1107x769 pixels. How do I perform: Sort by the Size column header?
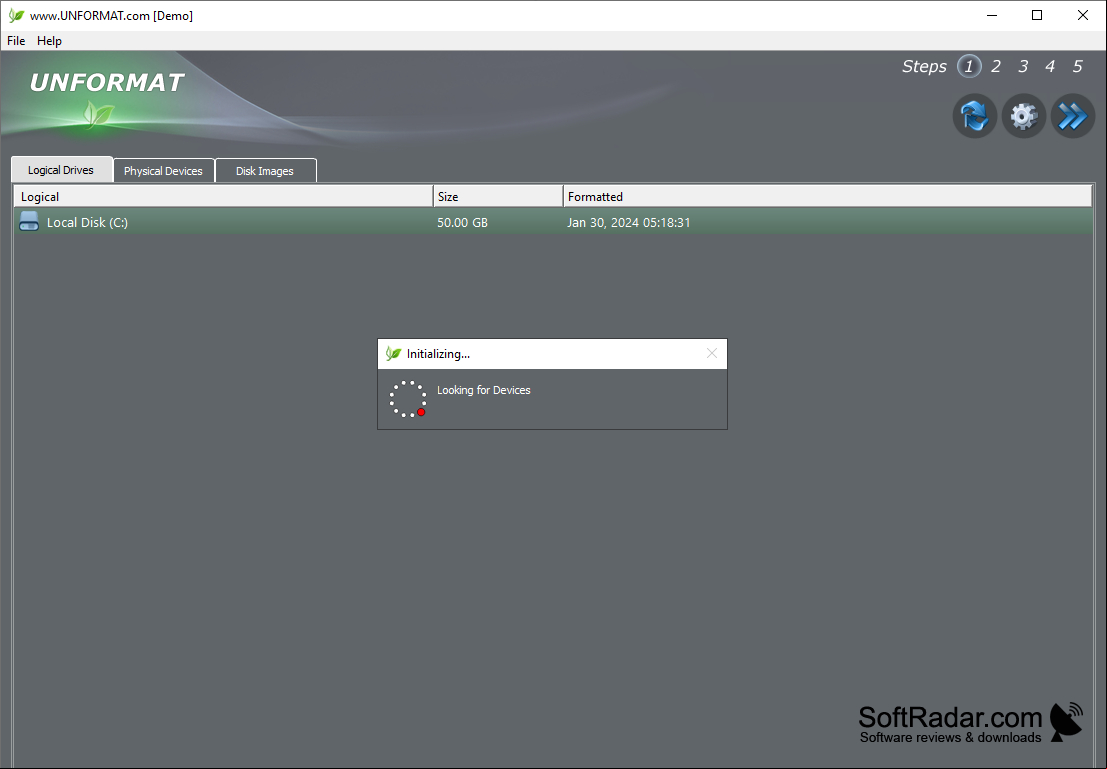click(x=498, y=196)
